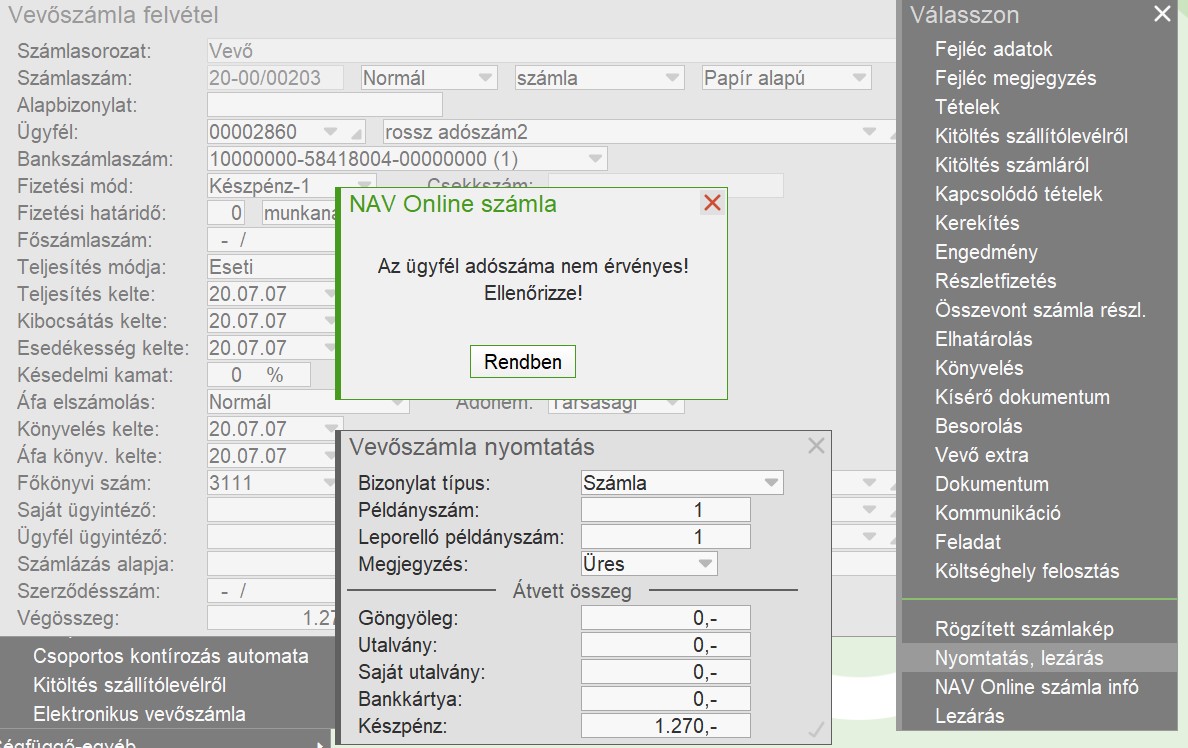The width and height of the screenshot is (1188, 748).
Task: Click the confirm checkmark in print dialog
Action: coord(816,731)
